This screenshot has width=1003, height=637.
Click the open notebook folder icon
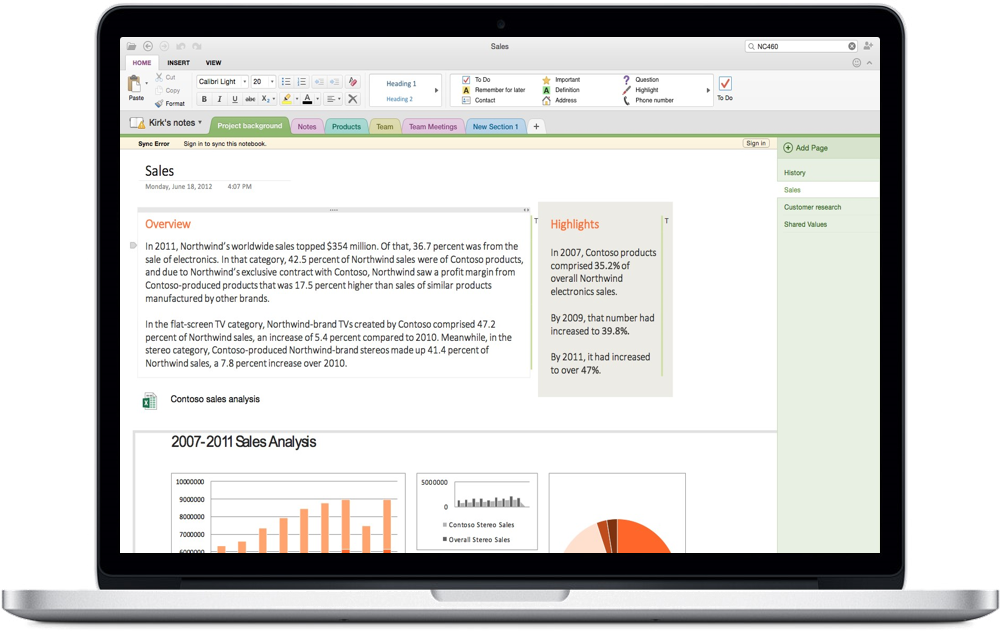coord(131,46)
